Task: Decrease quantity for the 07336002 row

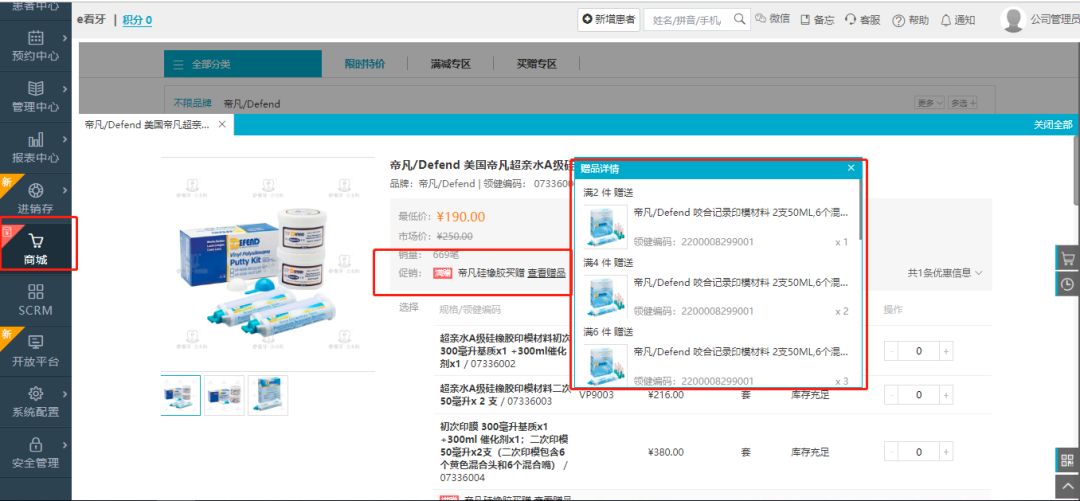Action: click(892, 351)
